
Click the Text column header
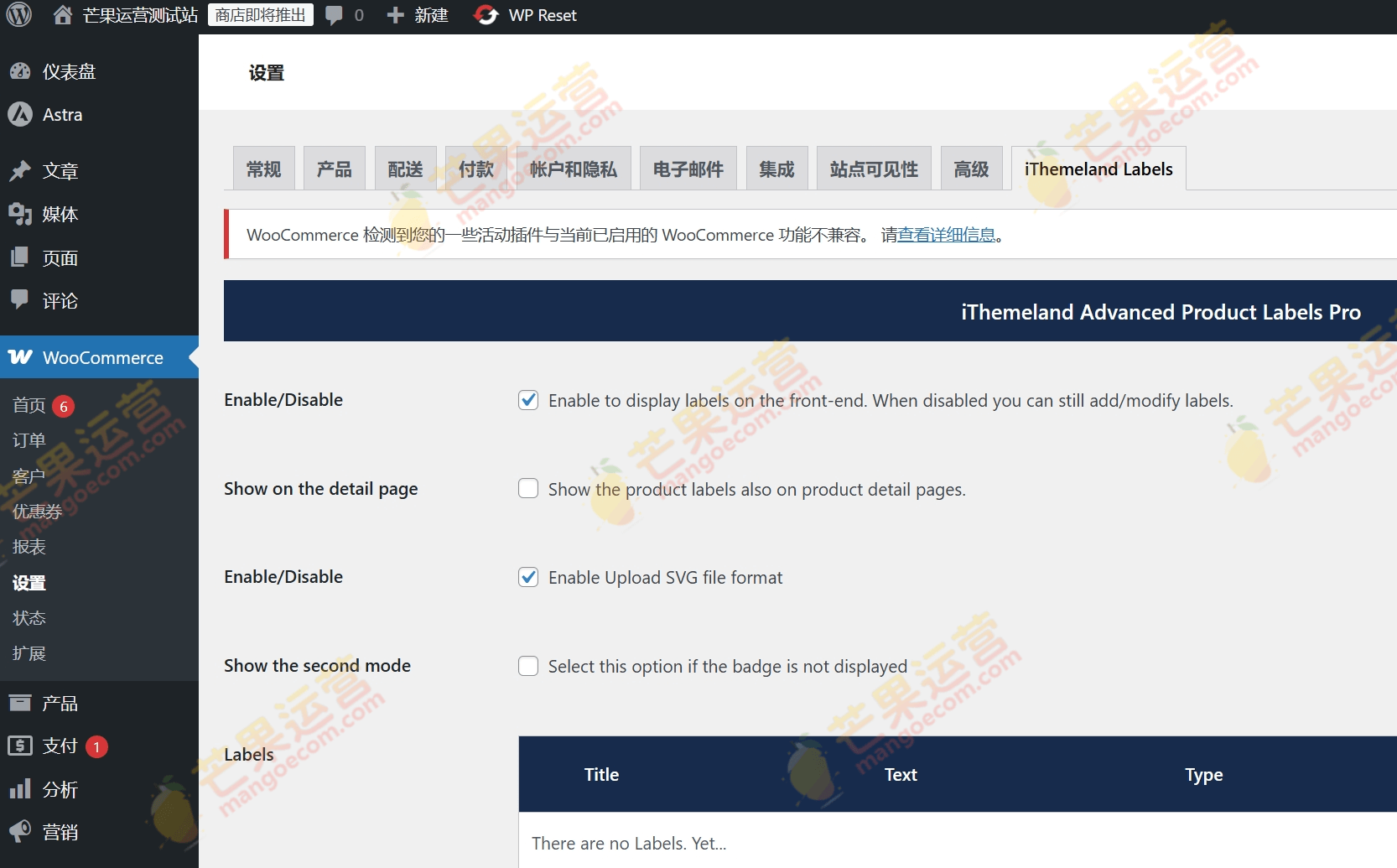pyautogui.click(x=901, y=774)
